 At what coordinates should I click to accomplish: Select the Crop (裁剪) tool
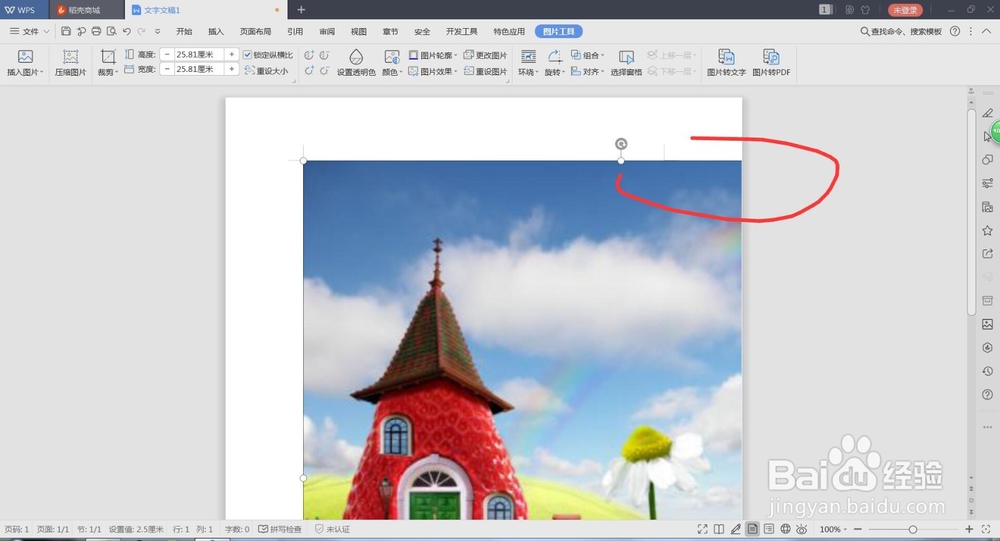pos(108,57)
